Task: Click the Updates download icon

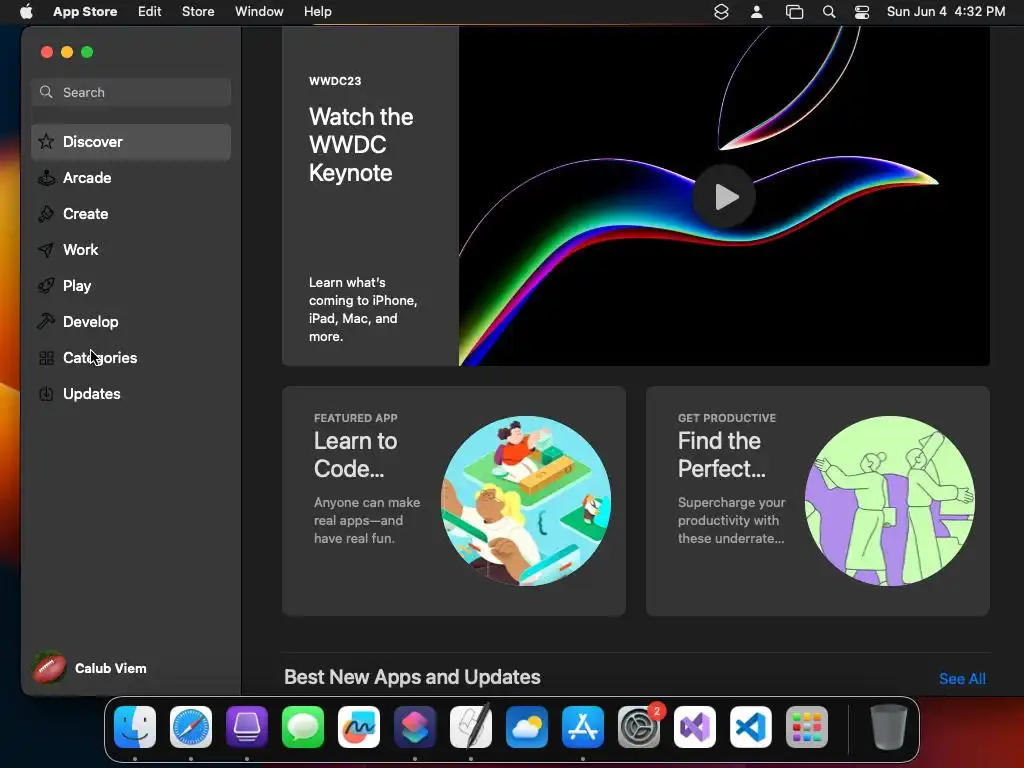Action: 46,394
